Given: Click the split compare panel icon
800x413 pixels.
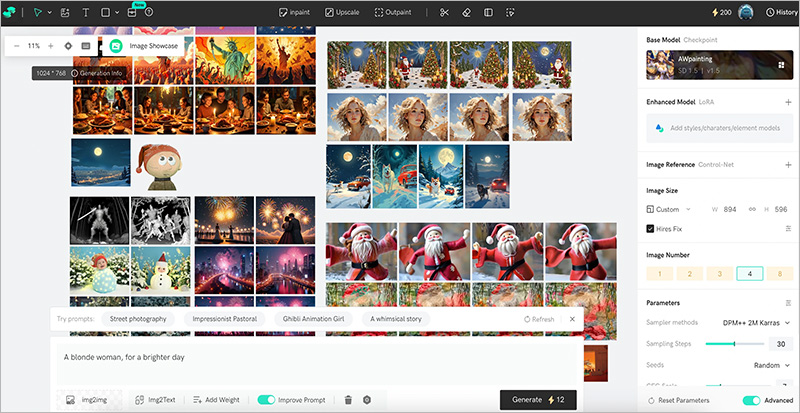Looking at the screenshot, I should (488, 12).
